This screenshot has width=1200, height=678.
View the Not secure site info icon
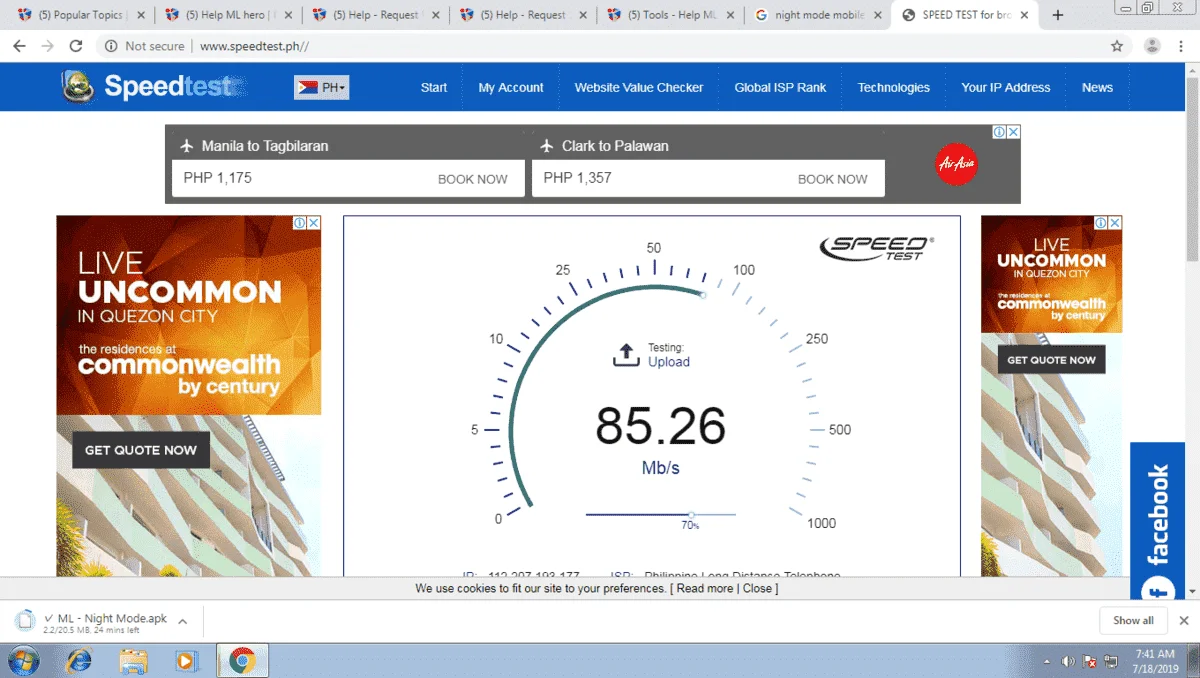click(x=111, y=46)
